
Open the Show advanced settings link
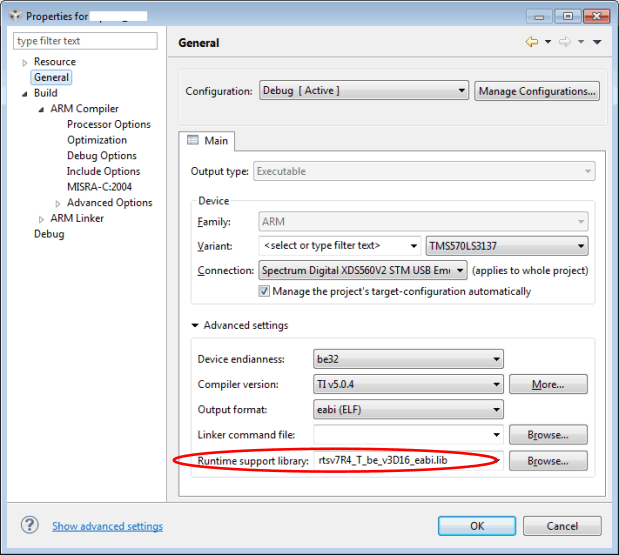click(107, 526)
